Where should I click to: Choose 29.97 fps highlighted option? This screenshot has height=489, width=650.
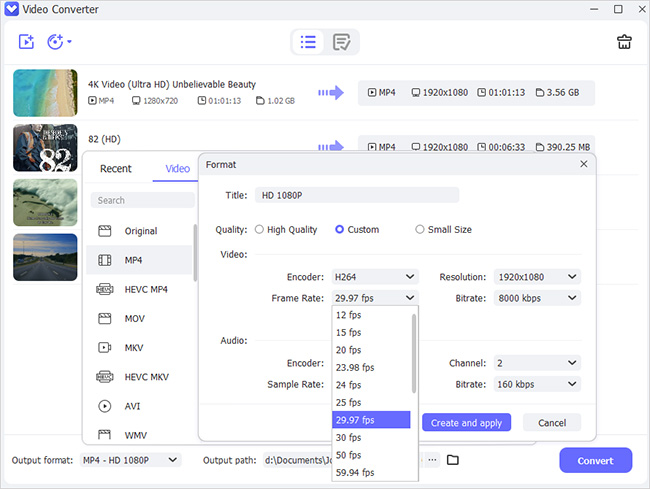(371, 420)
